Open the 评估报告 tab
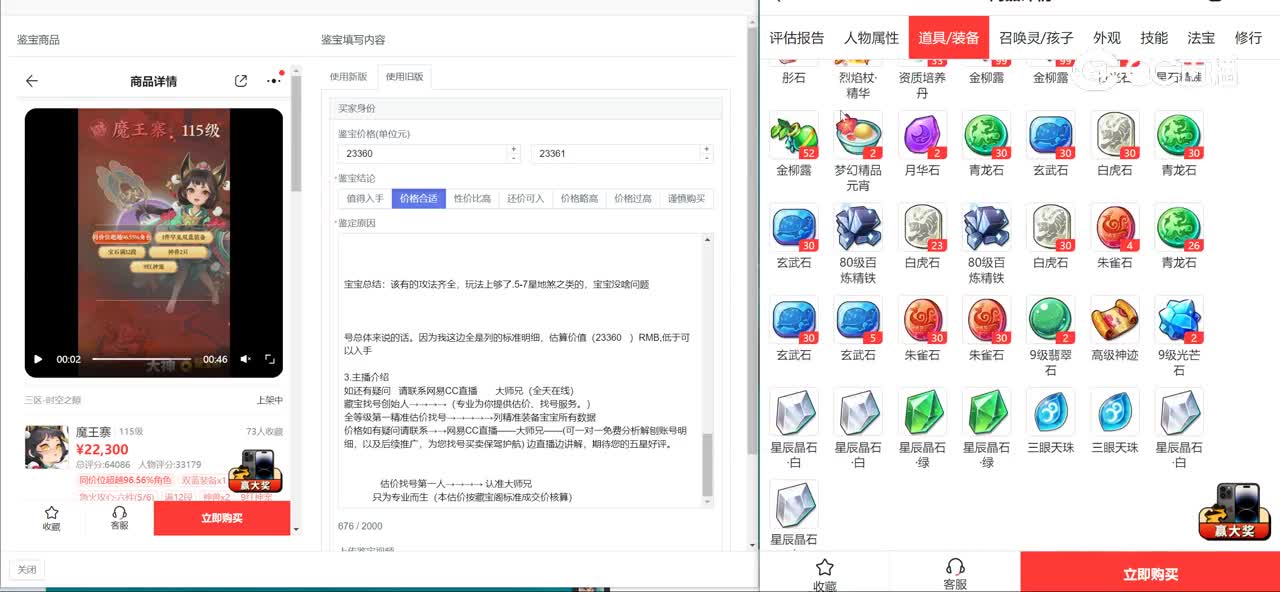Image resolution: width=1280 pixels, height=592 pixels. click(x=797, y=38)
